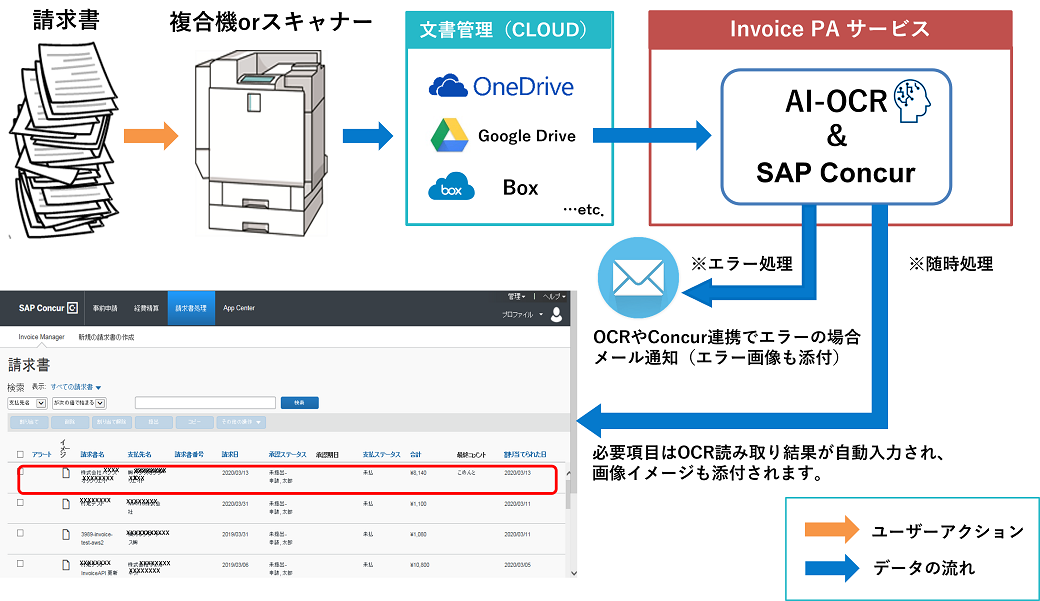Go to the 経費精算 menu
Image resolution: width=1040 pixels, height=601 pixels.
146,308
